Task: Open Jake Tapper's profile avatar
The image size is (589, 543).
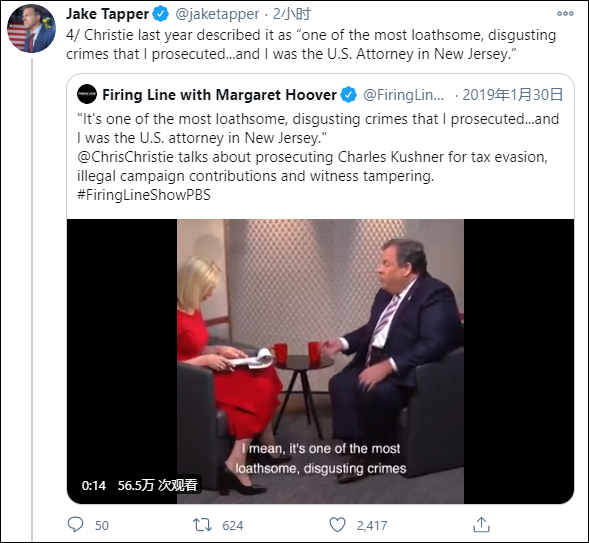Action: point(32,29)
